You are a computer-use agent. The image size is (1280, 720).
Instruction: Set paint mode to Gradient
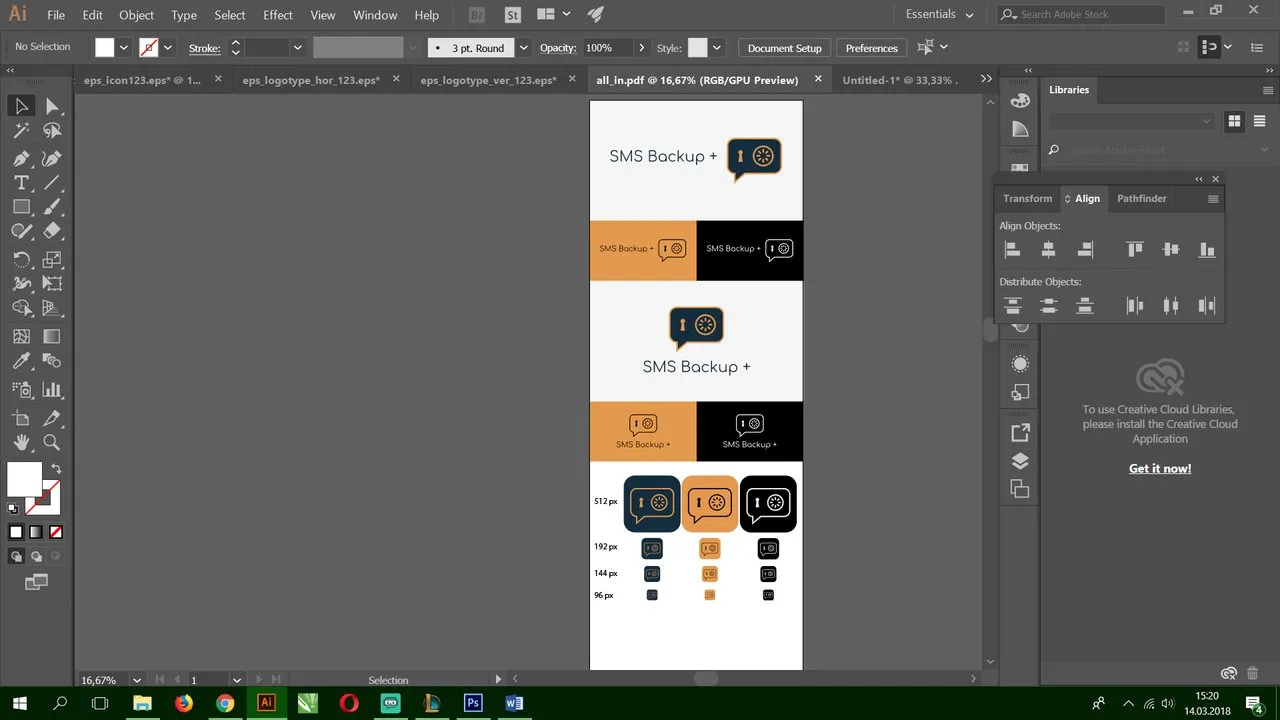[x=36, y=532]
